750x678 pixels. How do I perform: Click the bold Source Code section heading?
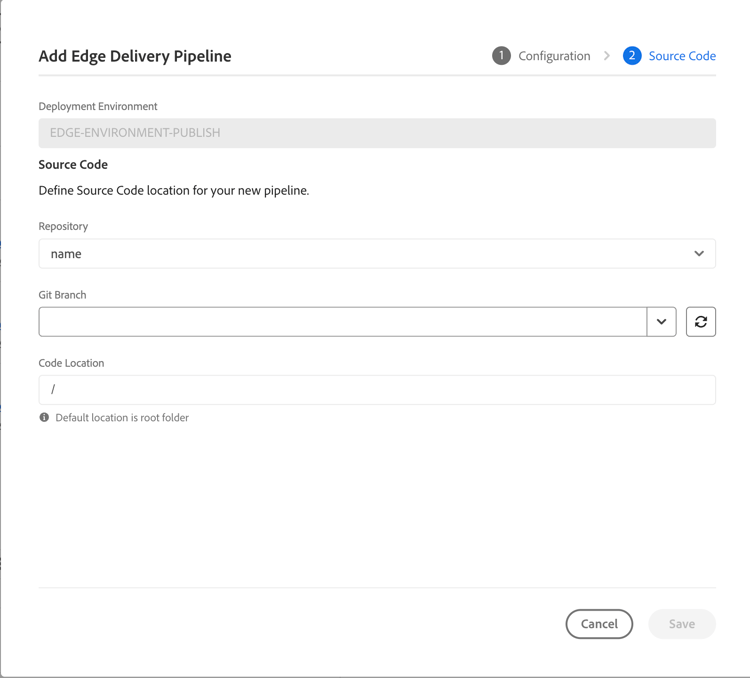pyautogui.click(x=73, y=164)
